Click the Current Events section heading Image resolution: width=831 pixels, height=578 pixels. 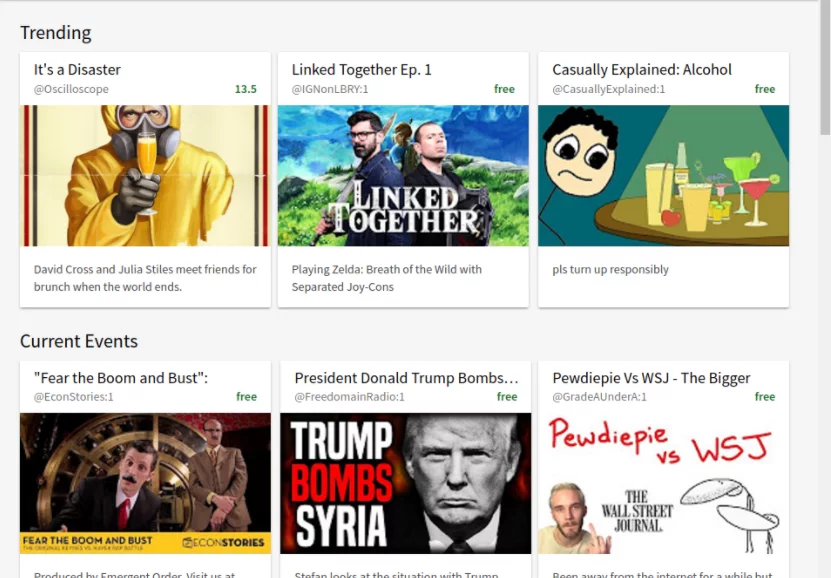pos(79,341)
